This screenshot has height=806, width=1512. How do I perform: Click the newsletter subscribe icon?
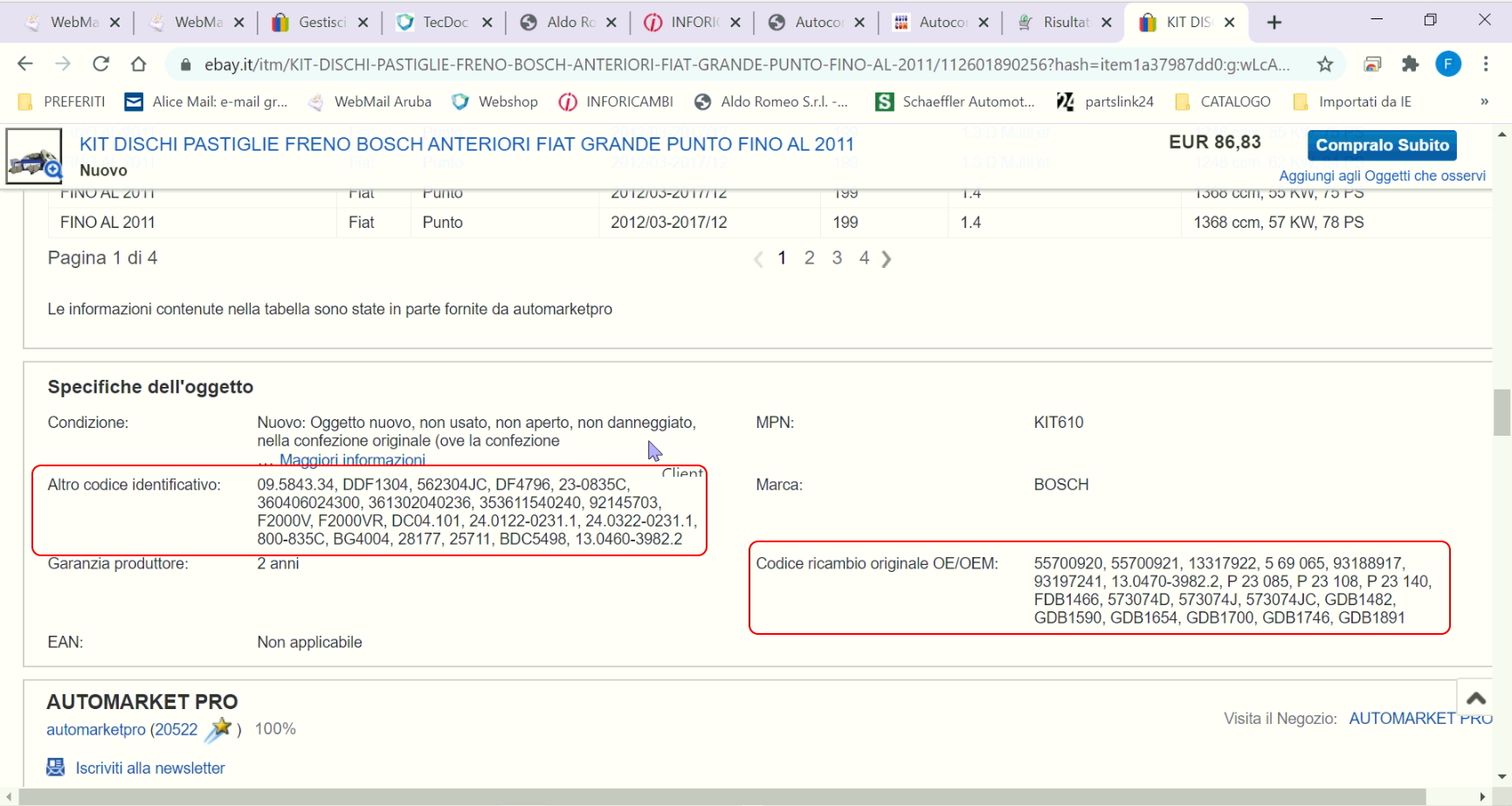coord(56,768)
